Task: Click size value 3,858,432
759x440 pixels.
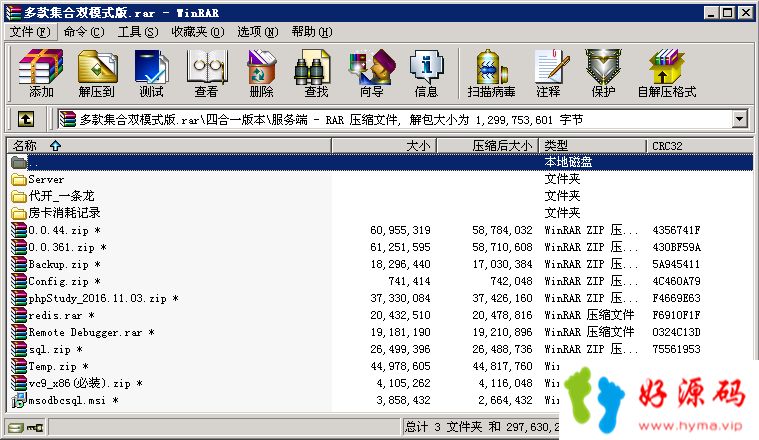Action: (x=403, y=400)
